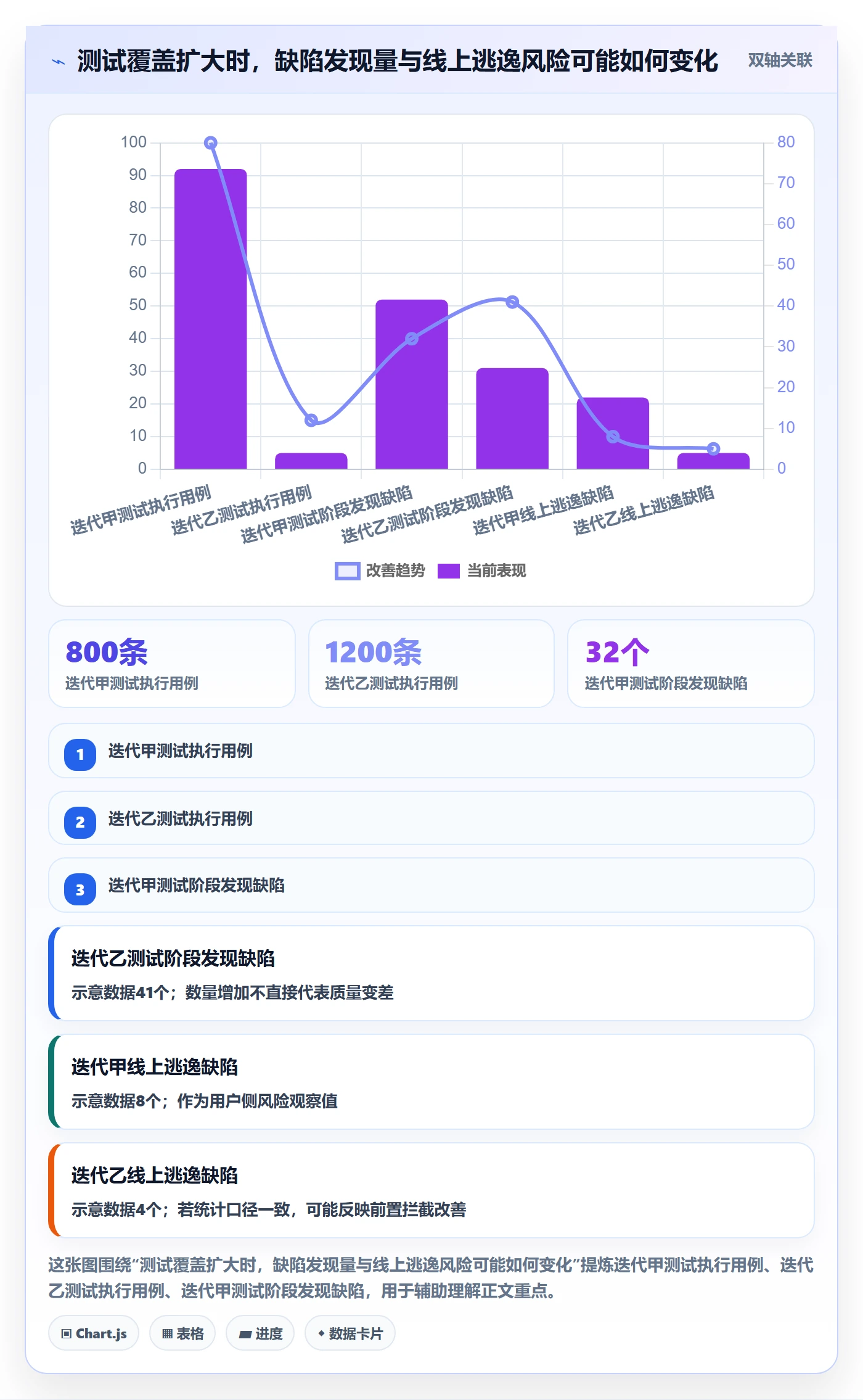Click the bar for 迭代甲测试阶段发现缺陷
This screenshot has height=1400, width=863.
(x=412, y=384)
